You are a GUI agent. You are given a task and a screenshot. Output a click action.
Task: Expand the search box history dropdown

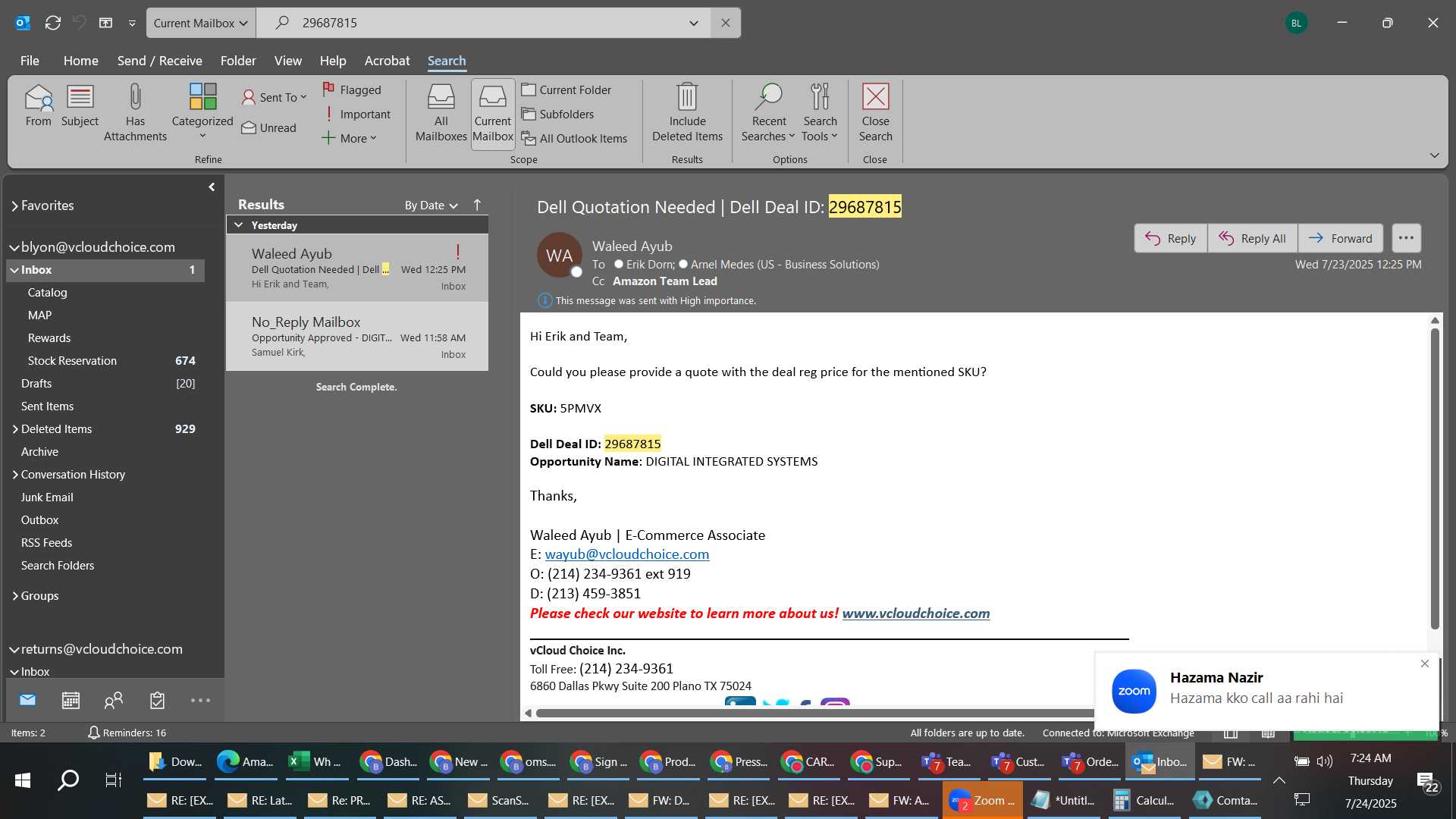693,23
